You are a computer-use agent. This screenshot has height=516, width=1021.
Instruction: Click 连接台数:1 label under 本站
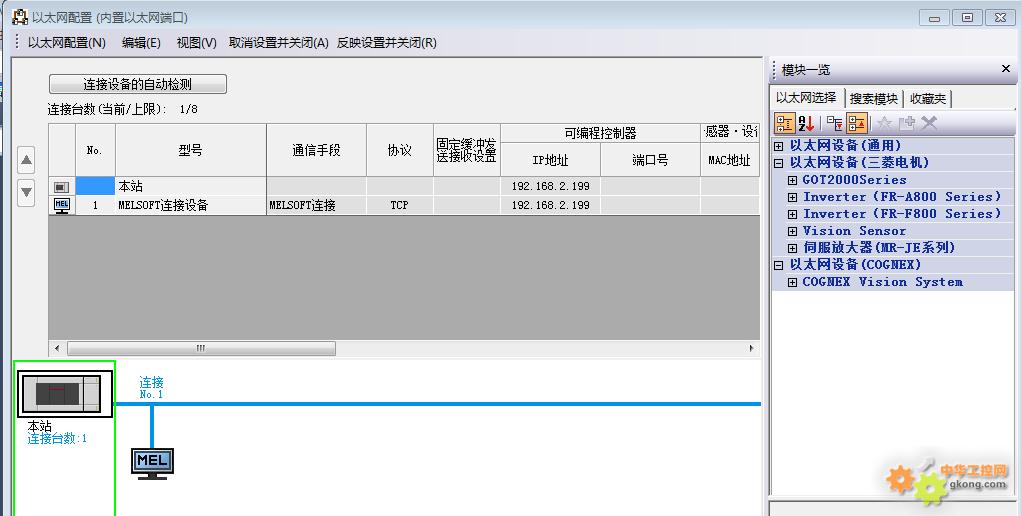(57, 438)
